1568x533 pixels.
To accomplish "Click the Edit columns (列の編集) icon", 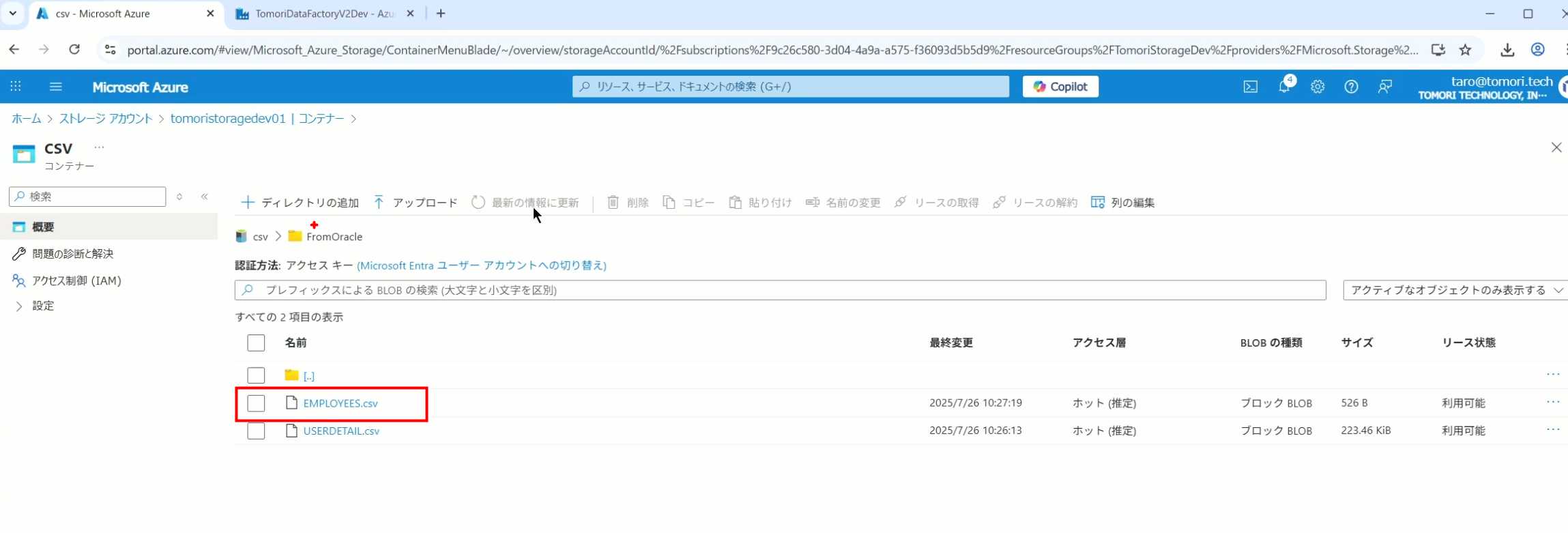I will pos(1097,203).
